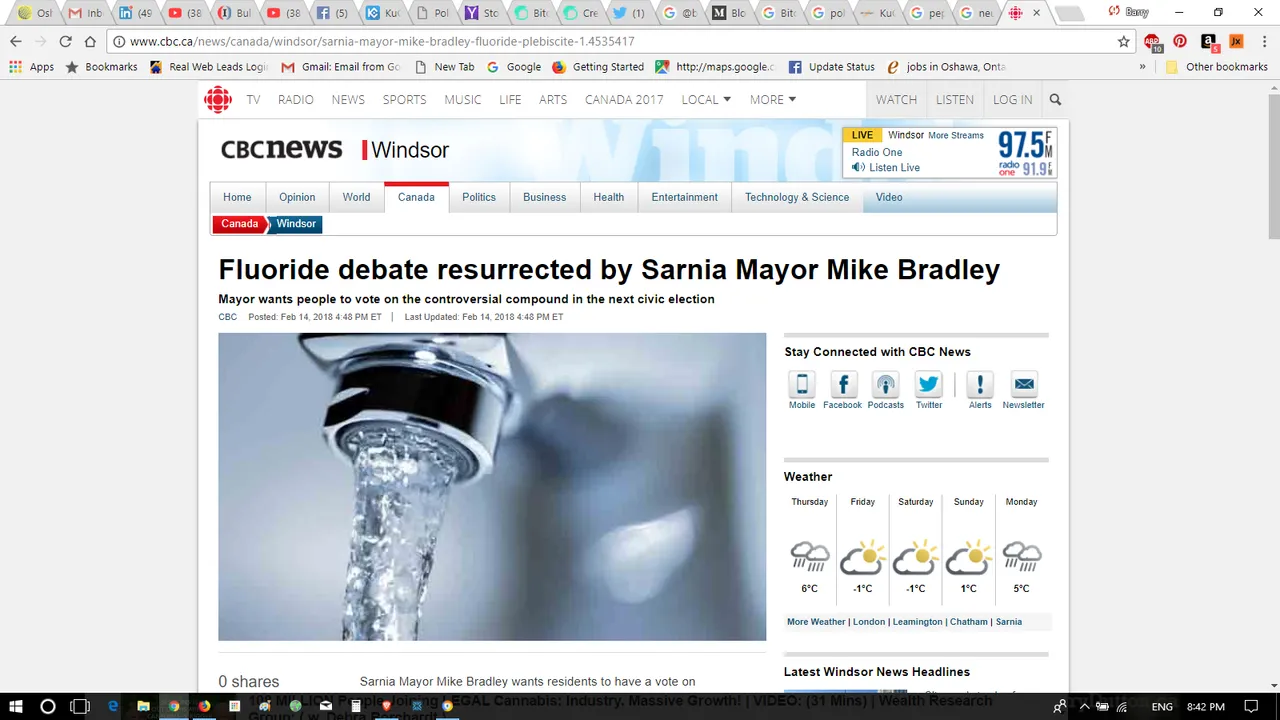
Task: Click the CBC gem logo in header
Action: (217, 99)
